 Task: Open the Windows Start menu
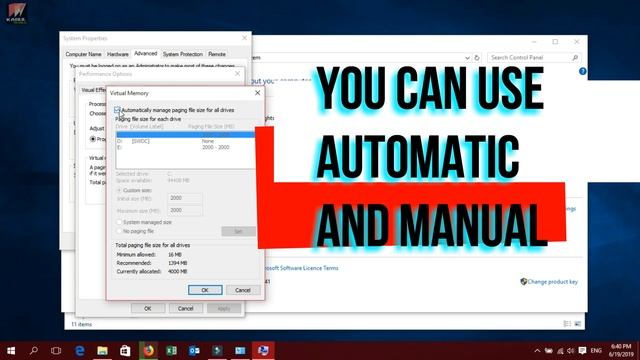[11, 351]
